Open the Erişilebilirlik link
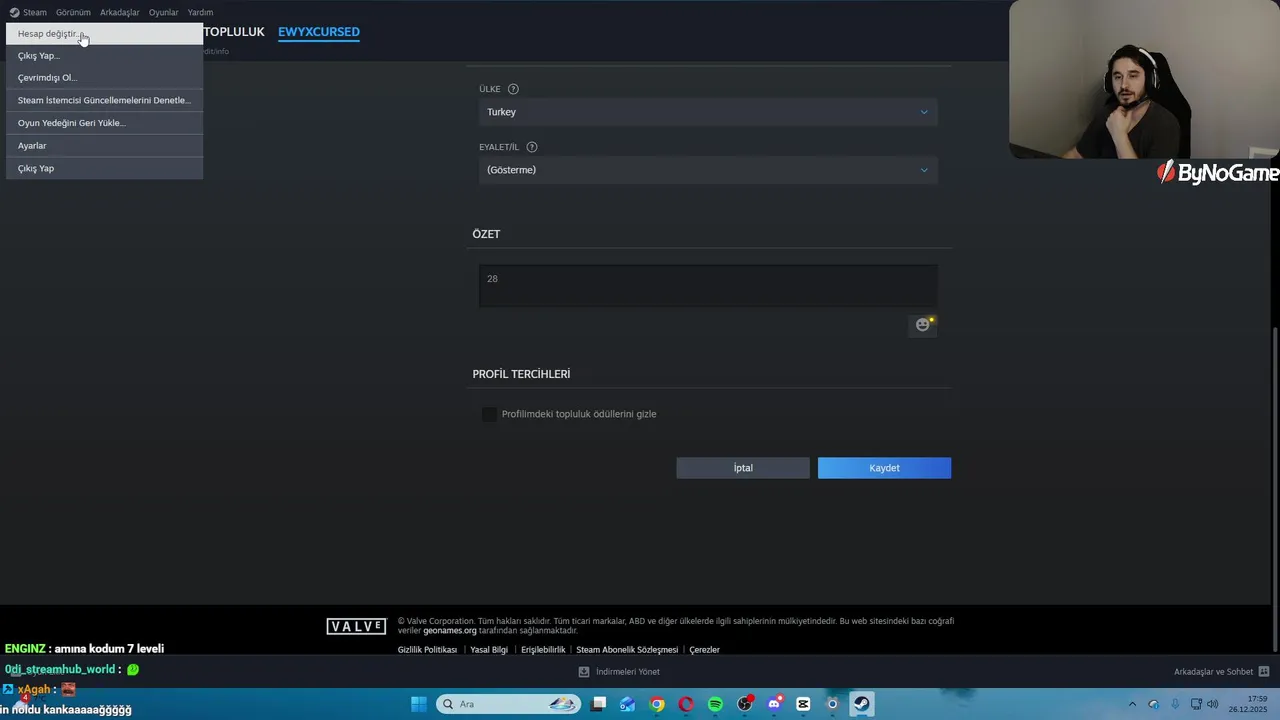Image resolution: width=1280 pixels, height=720 pixels. (x=543, y=650)
